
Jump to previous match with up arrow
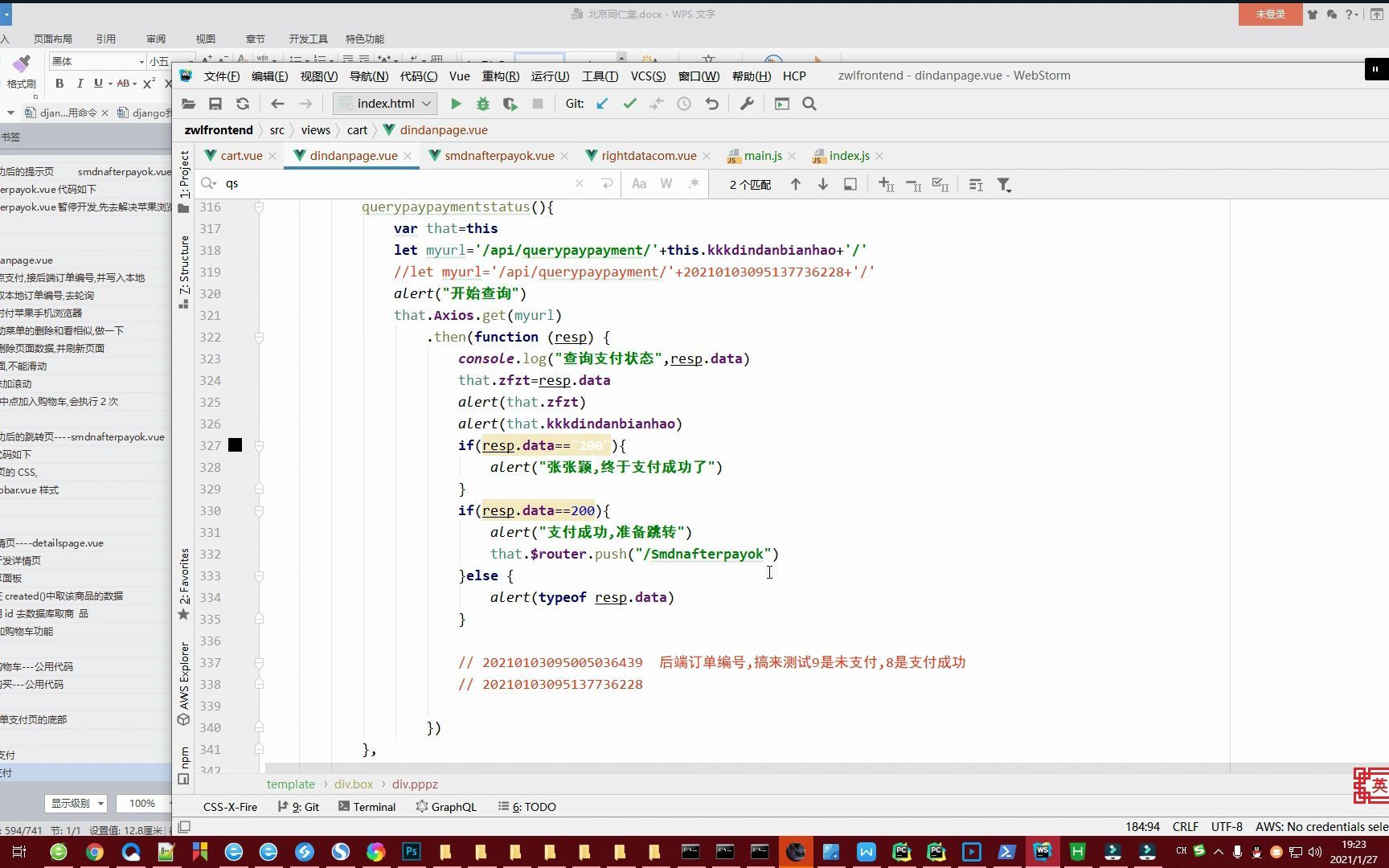pos(796,184)
